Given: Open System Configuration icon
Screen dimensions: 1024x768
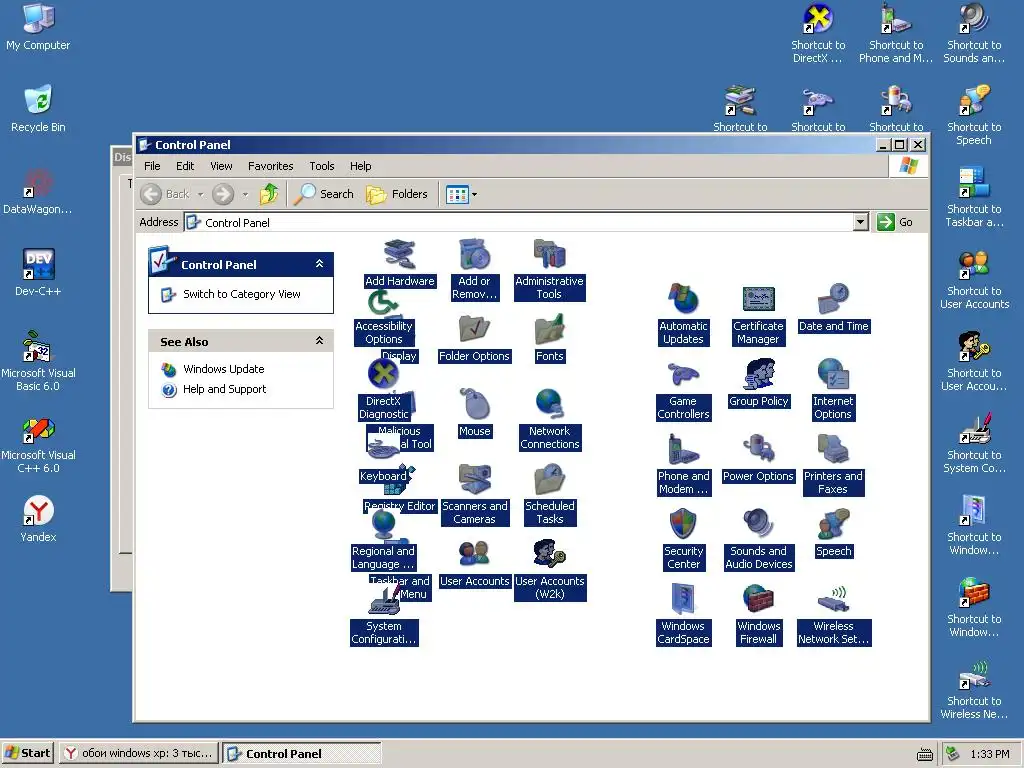Looking at the screenshot, I should pyautogui.click(x=383, y=600).
